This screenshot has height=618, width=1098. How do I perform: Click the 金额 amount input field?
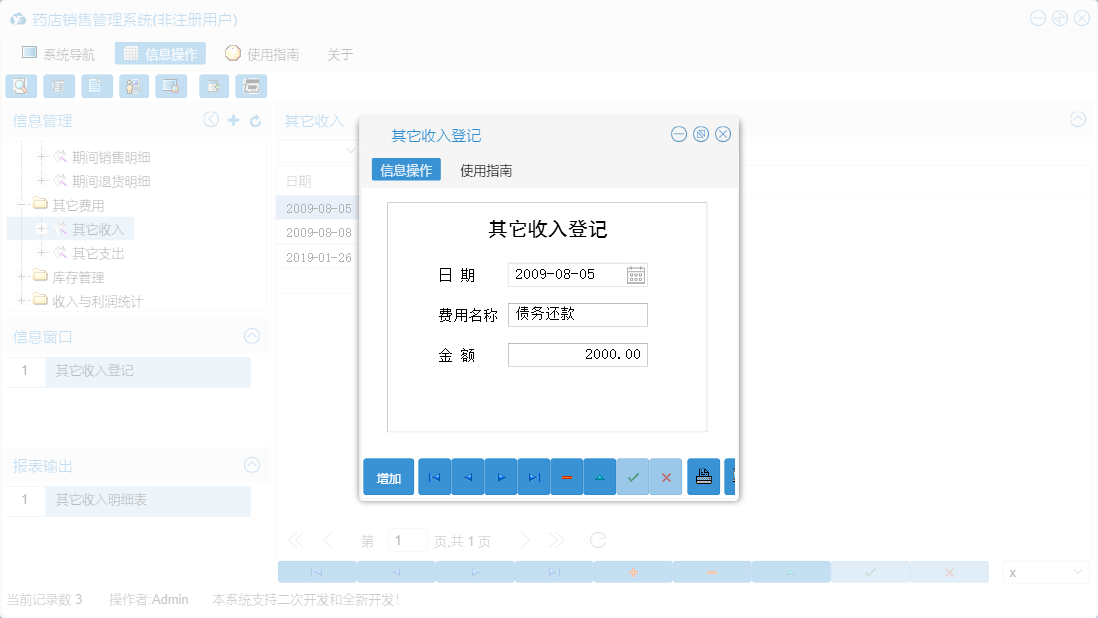click(x=578, y=354)
